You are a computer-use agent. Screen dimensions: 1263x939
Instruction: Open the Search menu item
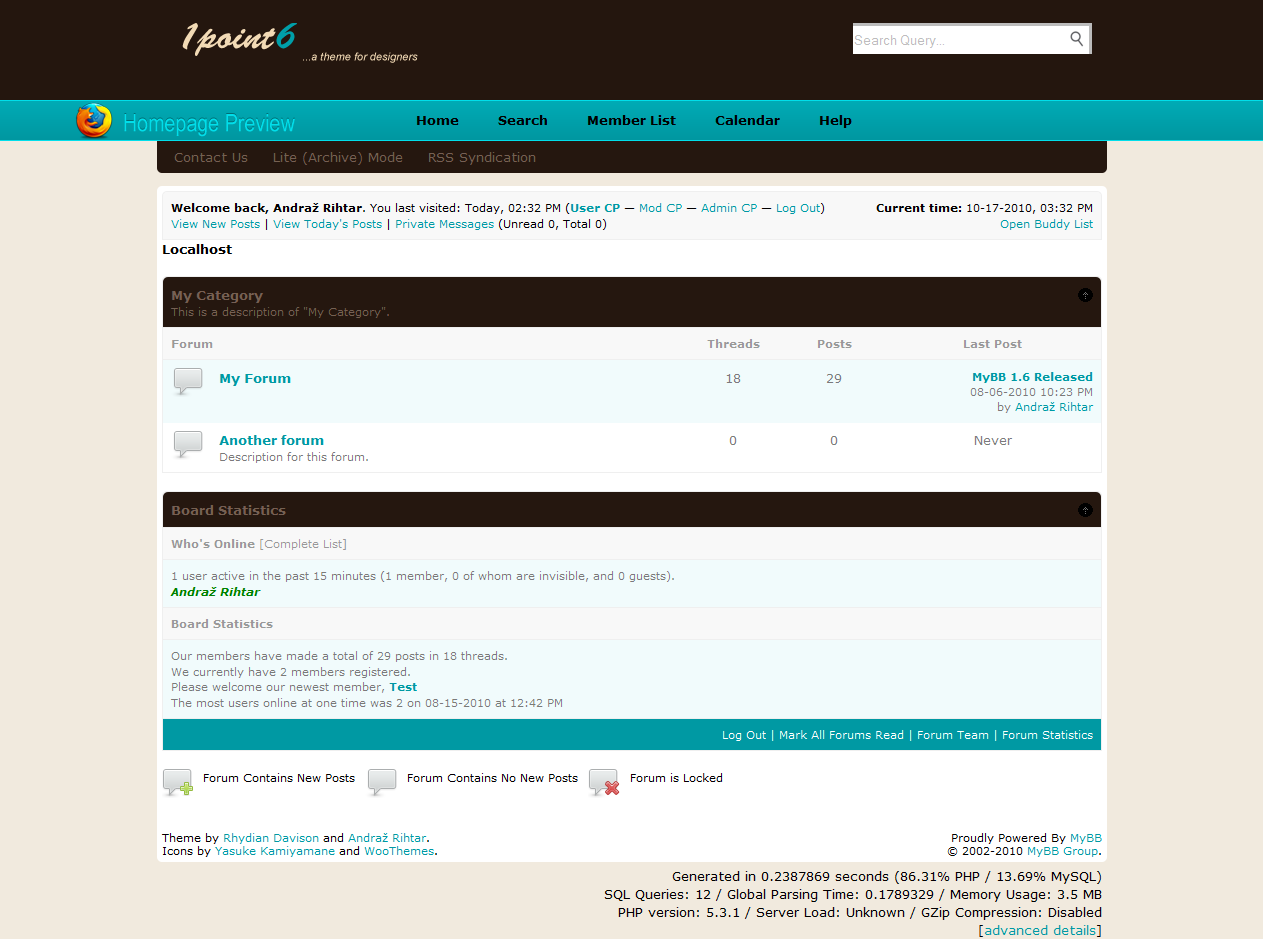[x=523, y=120]
